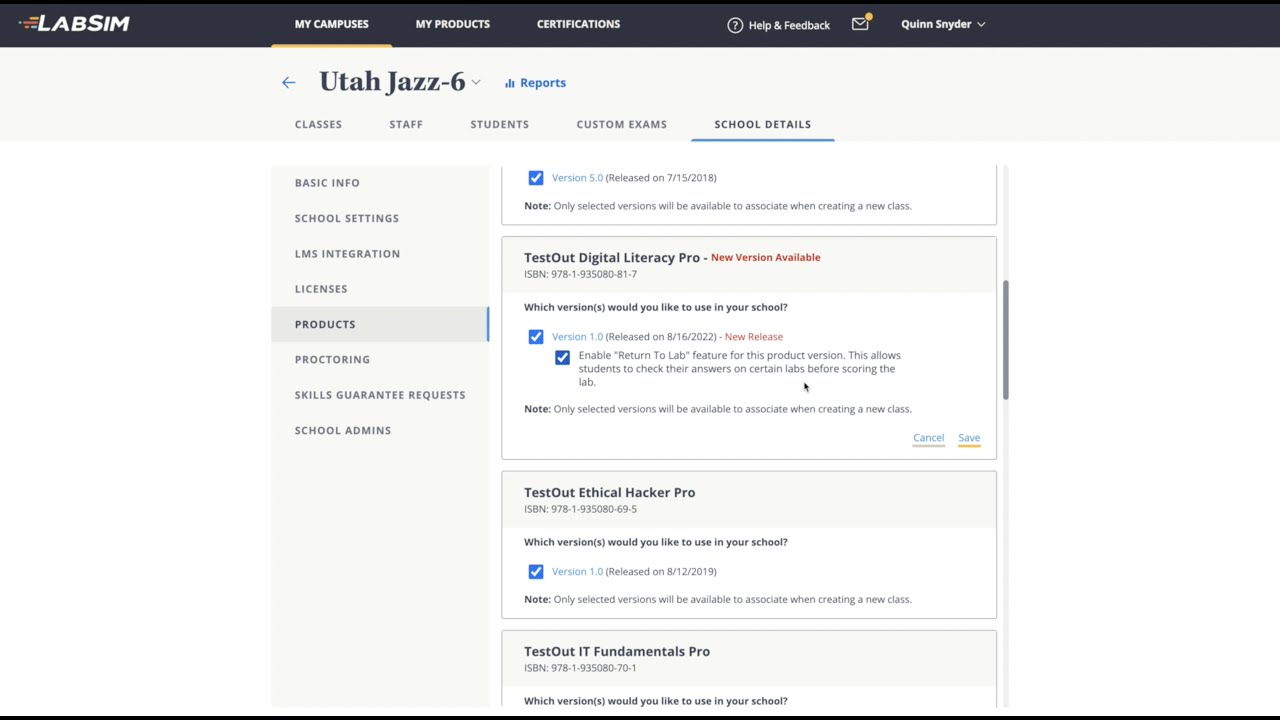Click the Utah Jazz-6 school title
Screen dimensions: 1280x720
point(392,82)
